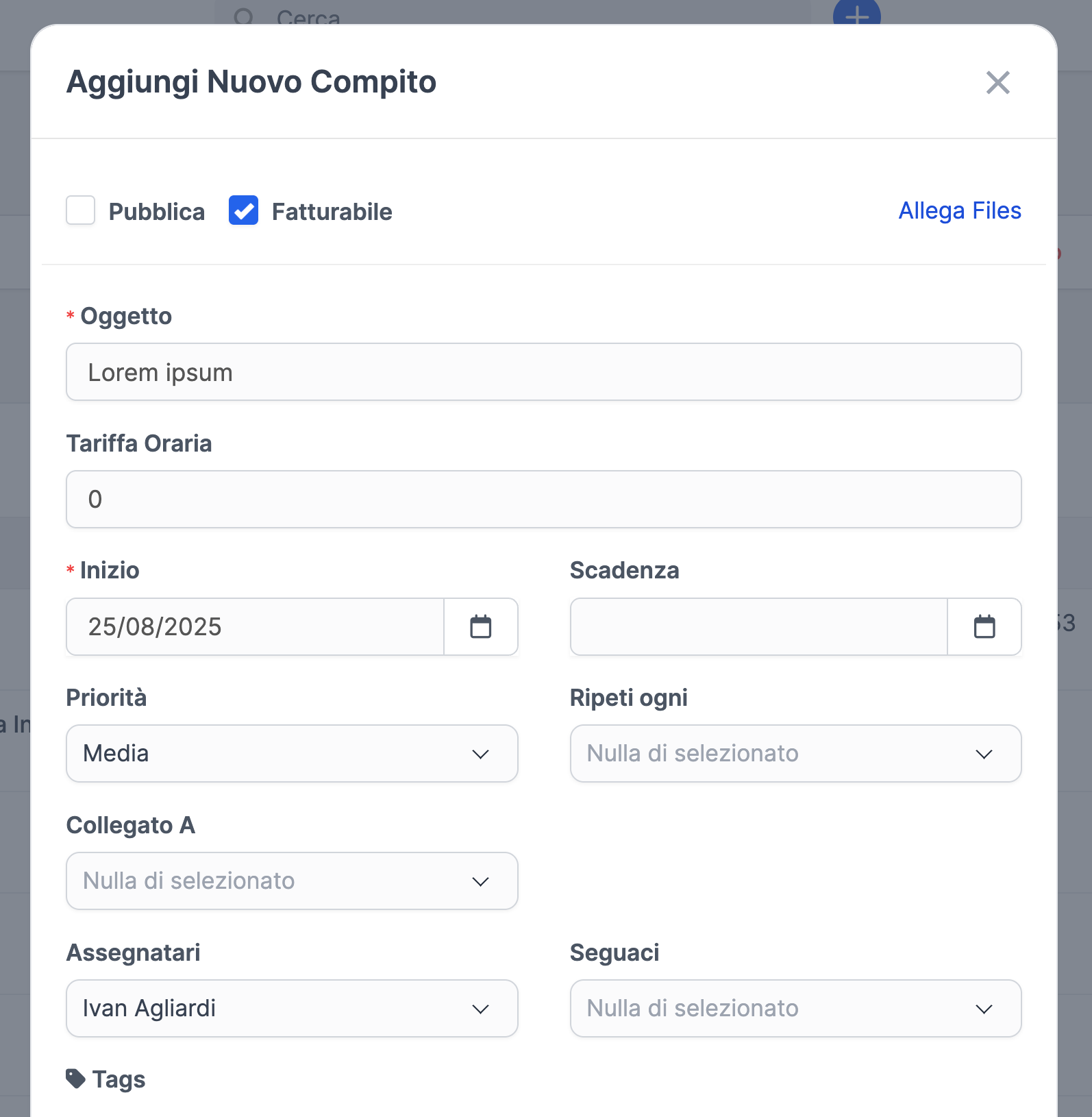Close the Aggiungi Nuovo Compito dialog

pyautogui.click(x=998, y=82)
